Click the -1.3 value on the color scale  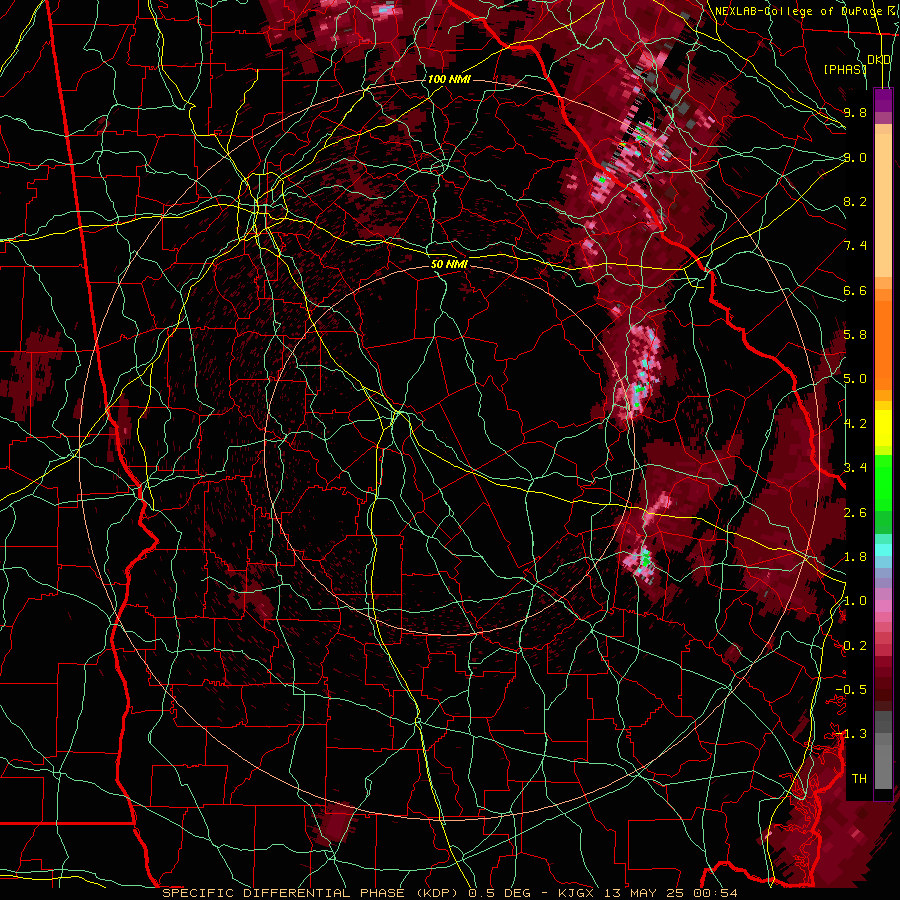(851, 734)
